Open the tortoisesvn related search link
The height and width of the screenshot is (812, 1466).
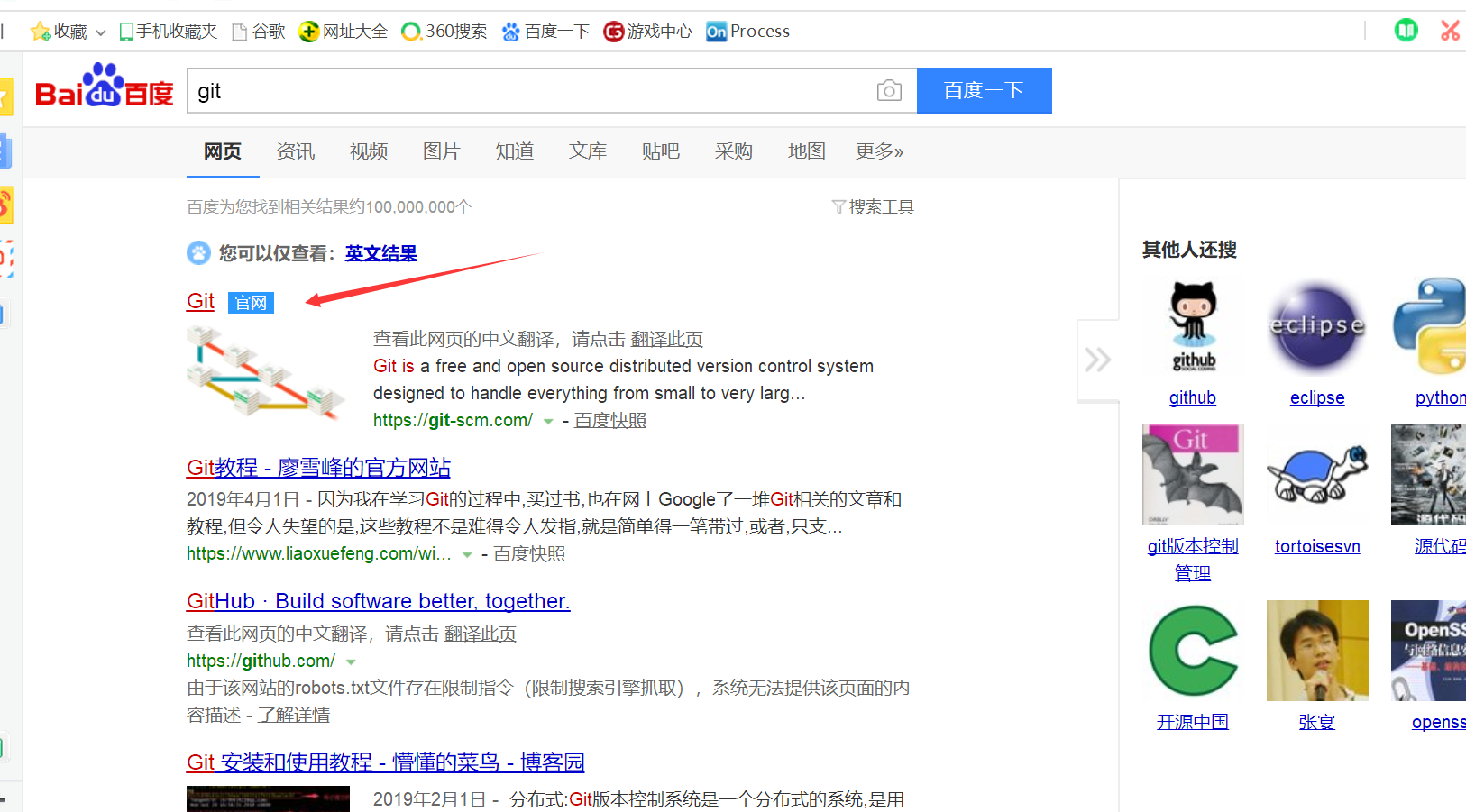coord(1317,547)
